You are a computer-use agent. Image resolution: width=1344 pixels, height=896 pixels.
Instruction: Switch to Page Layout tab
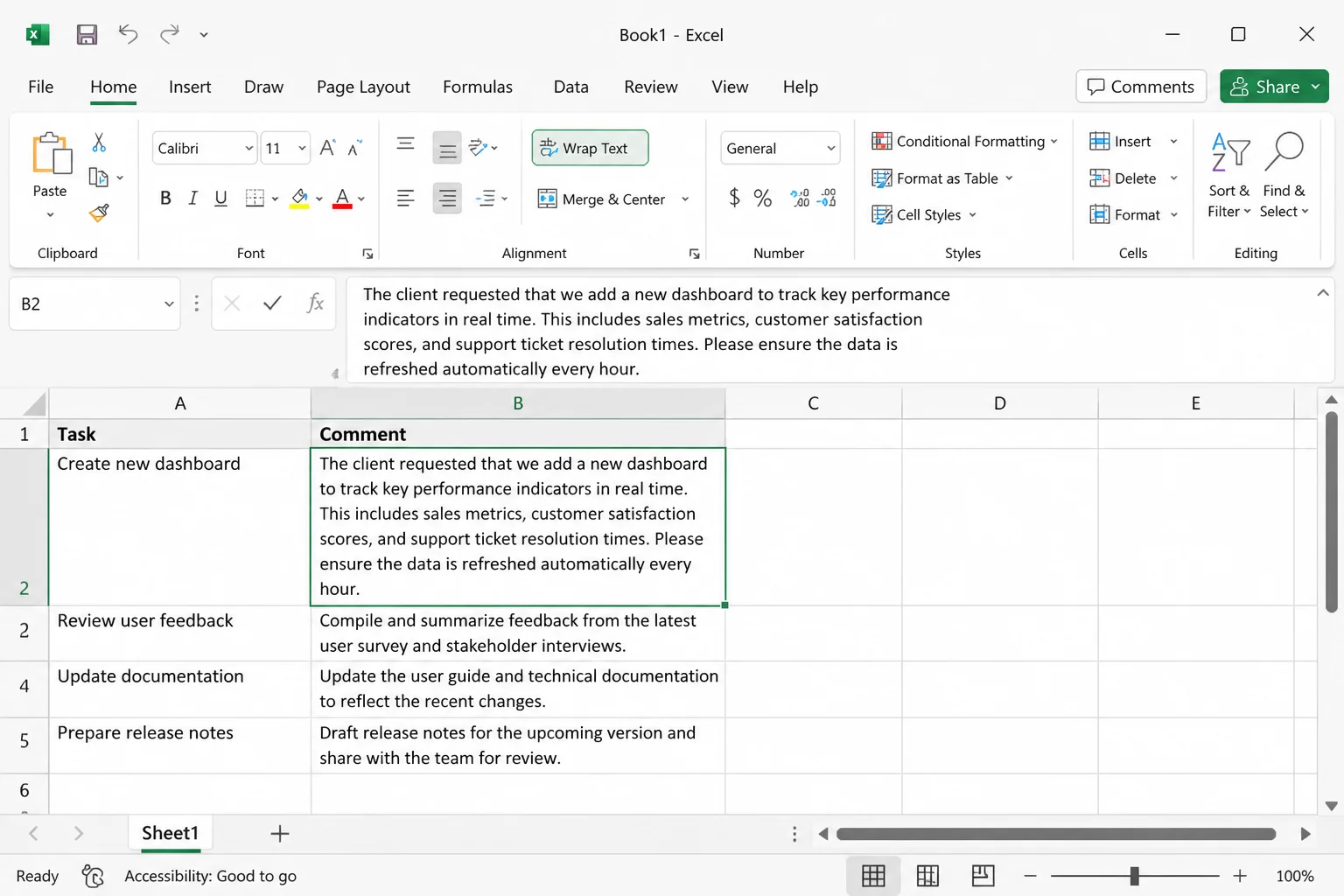(363, 87)
